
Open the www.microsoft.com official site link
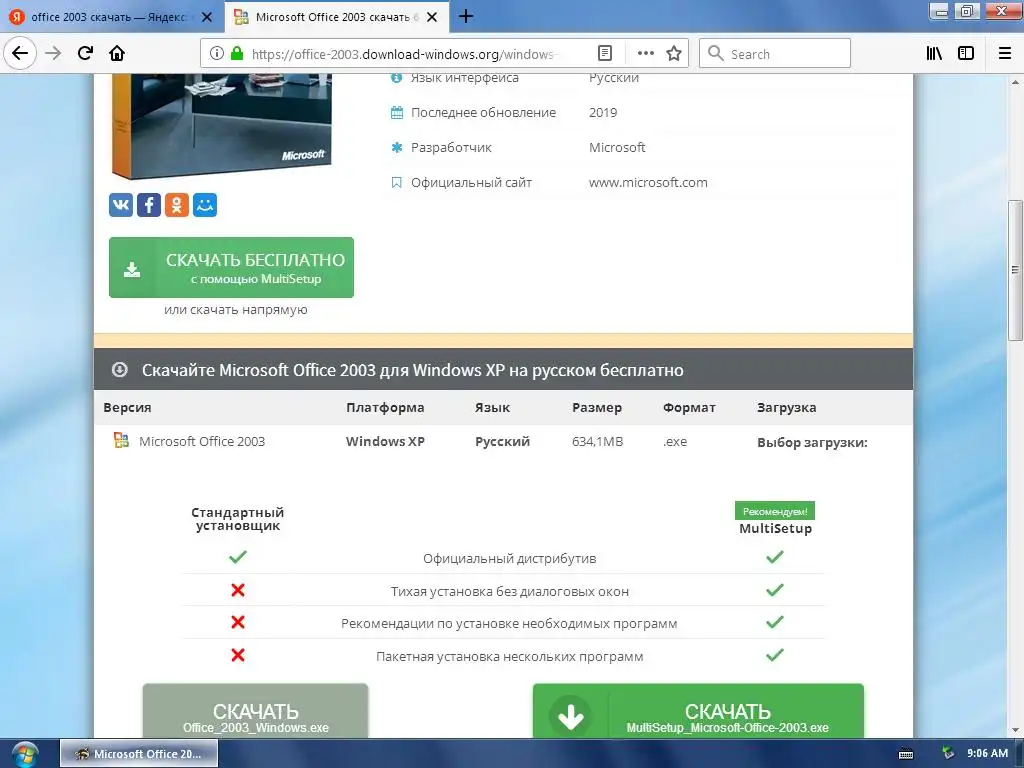[x=648, y=183]
